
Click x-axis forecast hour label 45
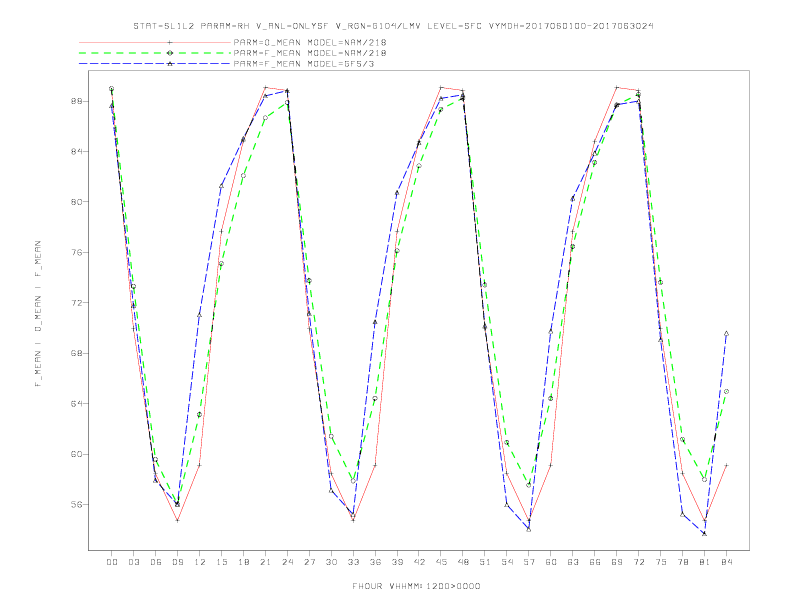point(441,562)
